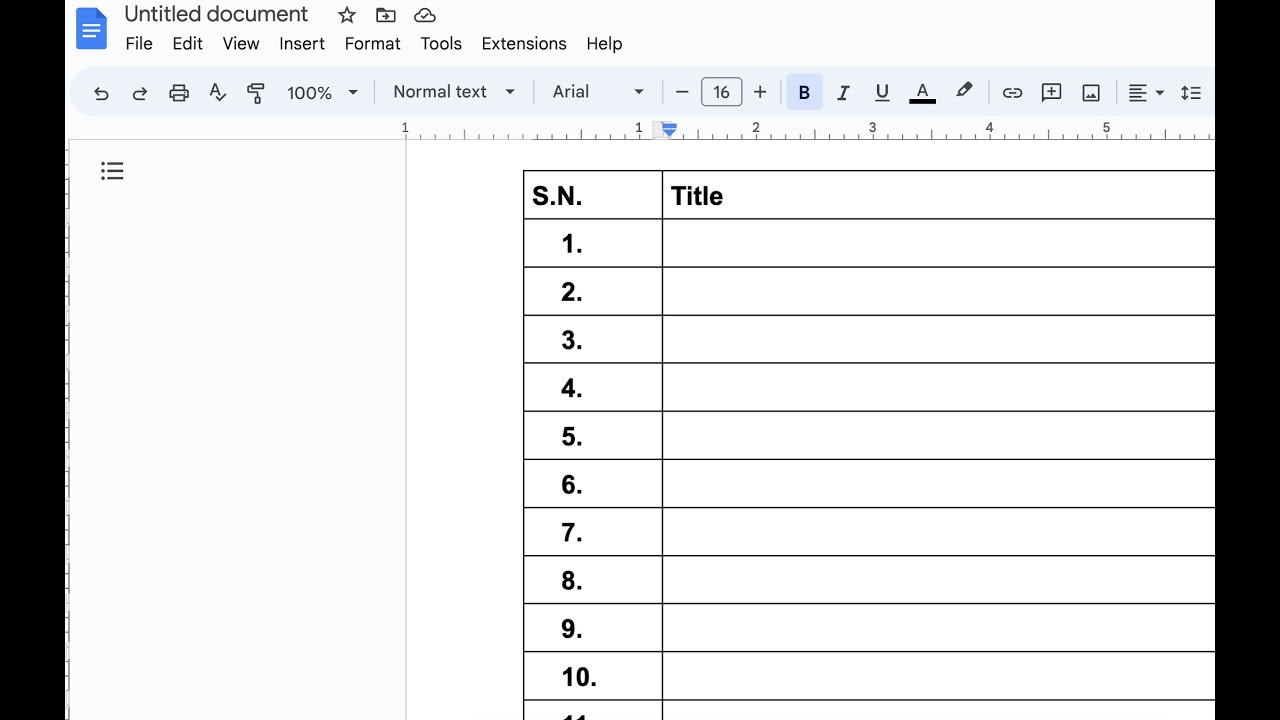
Task: Click the table cell containing '10.'
Action: pos(593,676)
